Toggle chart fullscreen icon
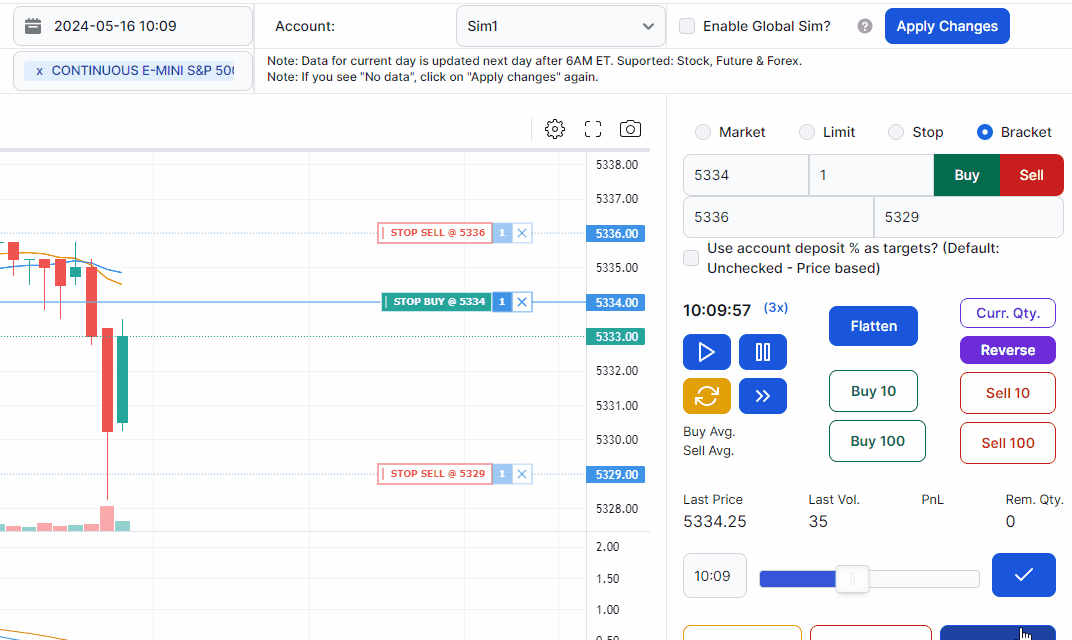The image size is (1072, 640). coord(593,129)
